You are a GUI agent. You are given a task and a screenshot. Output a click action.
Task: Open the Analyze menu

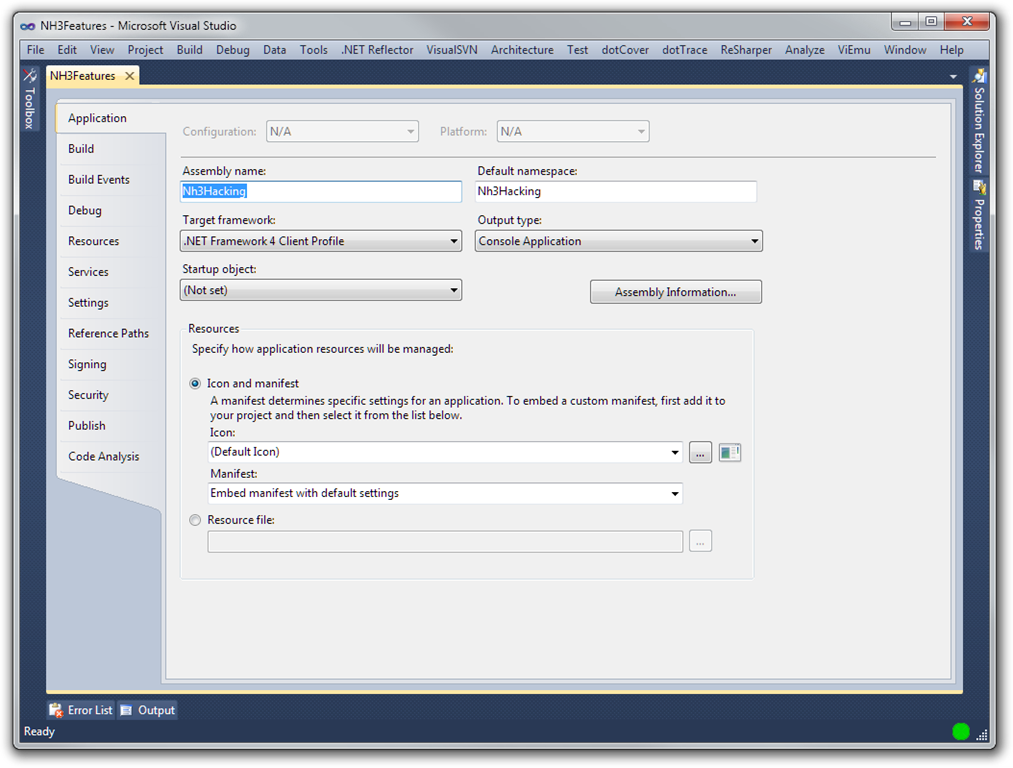tap(804, 50)
